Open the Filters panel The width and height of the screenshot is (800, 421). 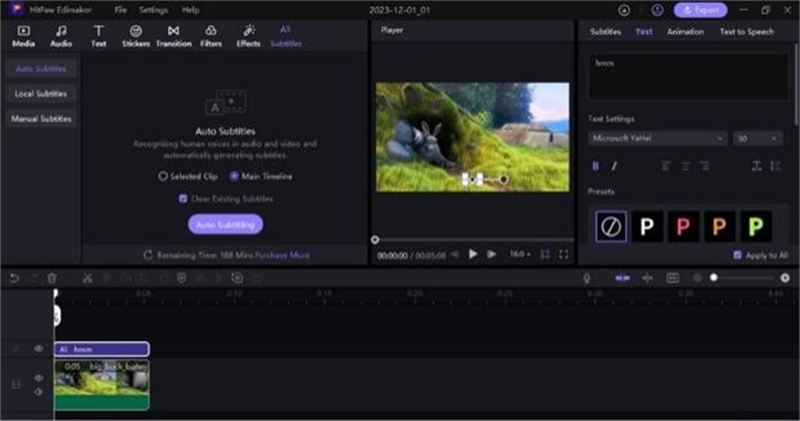(x=211, y=36)
